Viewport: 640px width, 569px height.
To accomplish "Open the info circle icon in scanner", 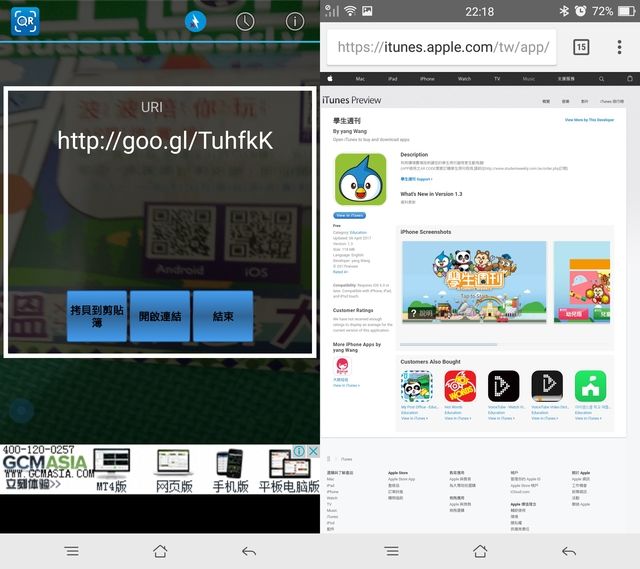I will tap(295, 21).
